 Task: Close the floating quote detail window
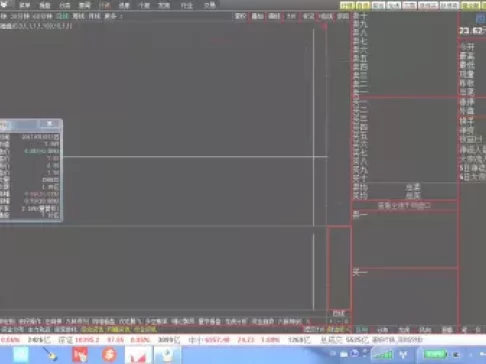click(49, 124)
